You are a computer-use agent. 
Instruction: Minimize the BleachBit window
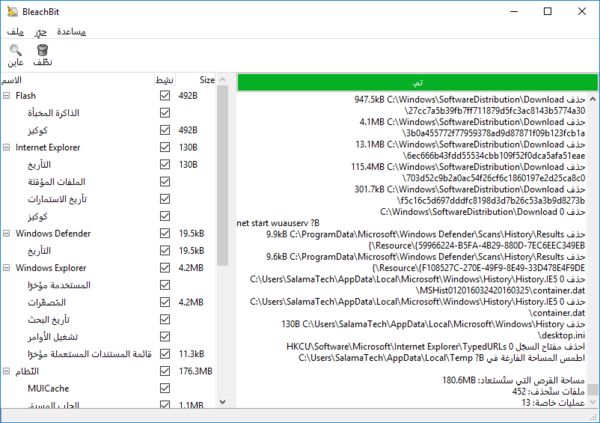pos(514,11)
